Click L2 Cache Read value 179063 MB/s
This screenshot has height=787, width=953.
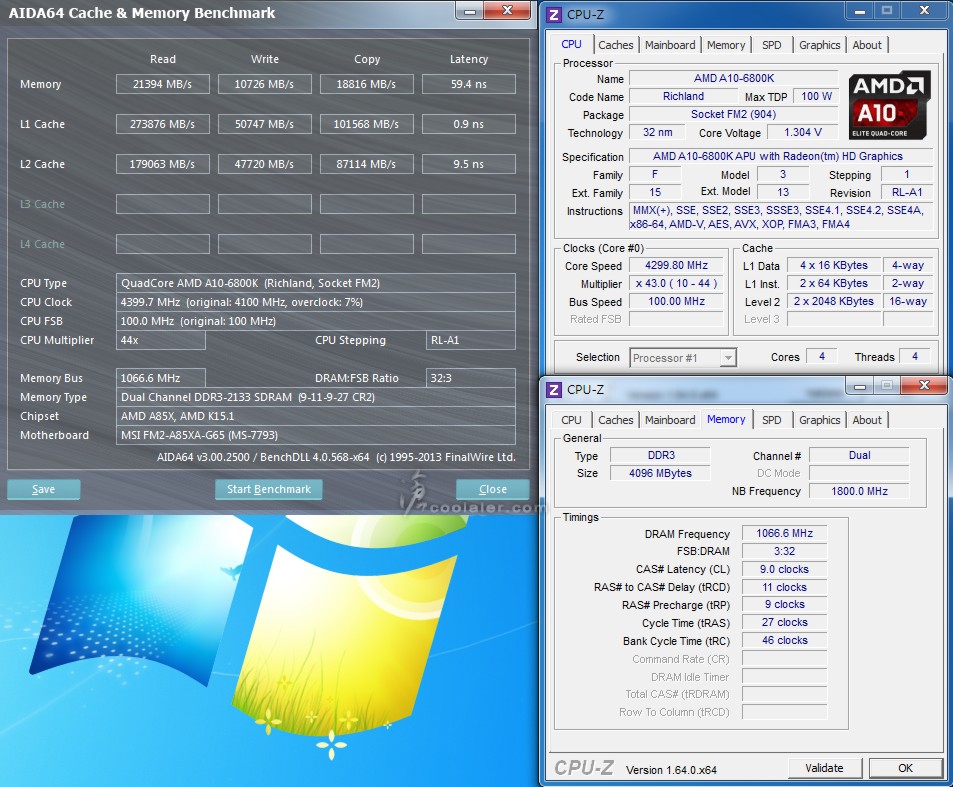[x=163, y=164]
